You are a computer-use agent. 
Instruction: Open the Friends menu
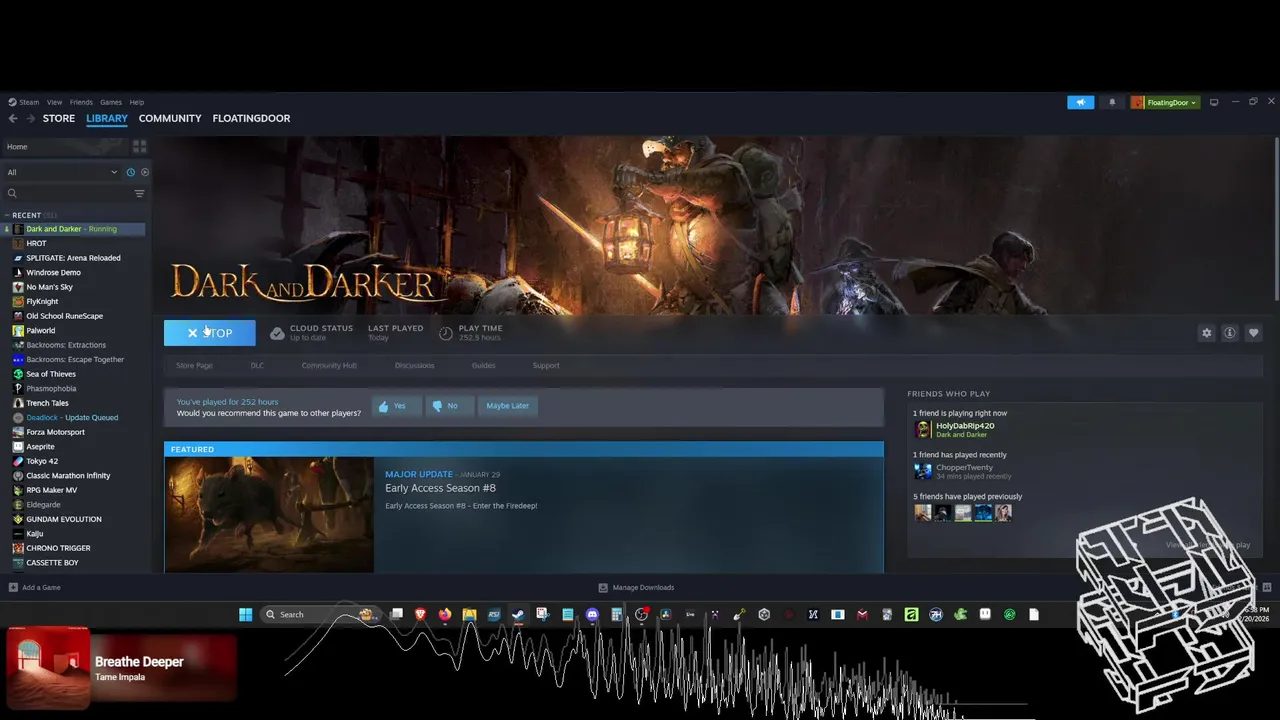[x=81, y=102]
